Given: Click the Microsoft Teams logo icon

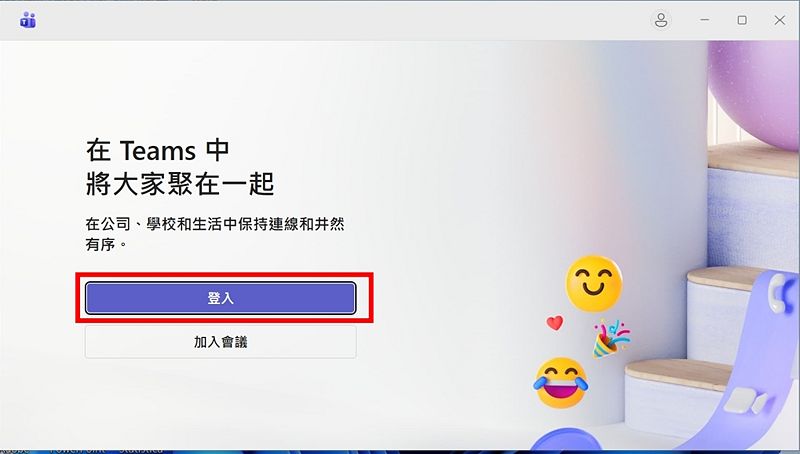Looking at the screenshot, I should [x=28, y=20].
